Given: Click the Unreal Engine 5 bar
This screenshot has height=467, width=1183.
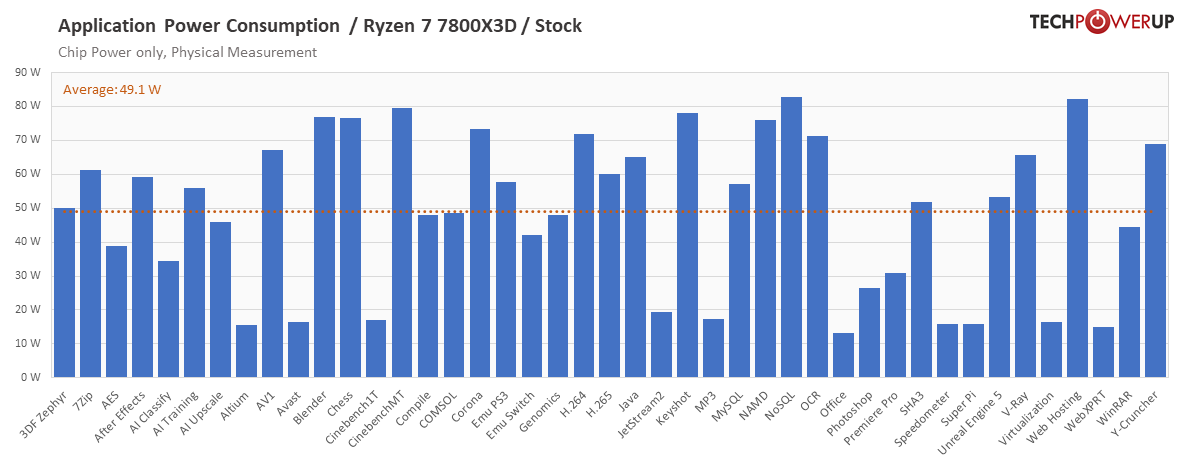Looking at the screenshot, I should tap(1000, 287).
